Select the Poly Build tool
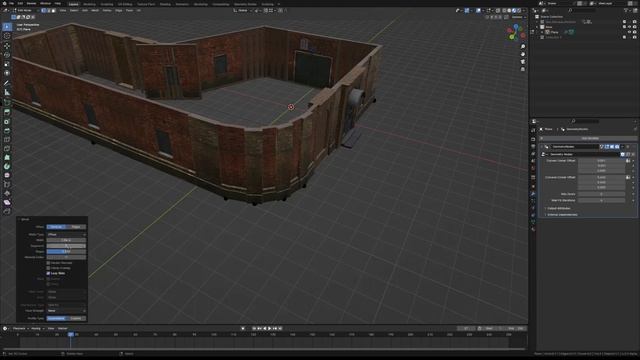 tap(7, 158)
